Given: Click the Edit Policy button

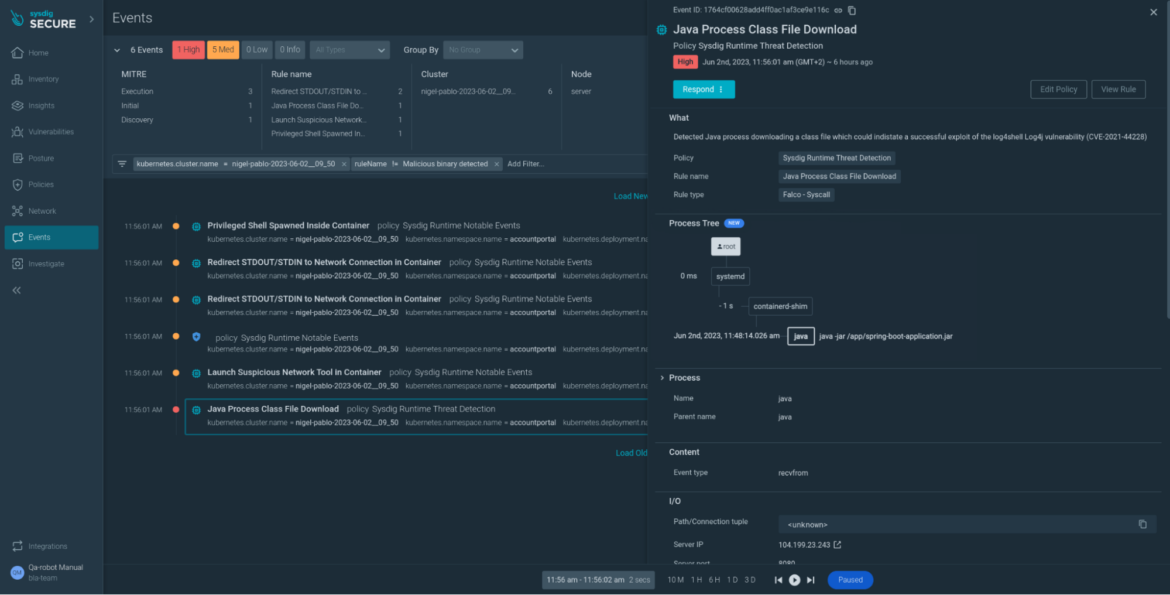Looking at the screenshot, I should [1058, 90].
